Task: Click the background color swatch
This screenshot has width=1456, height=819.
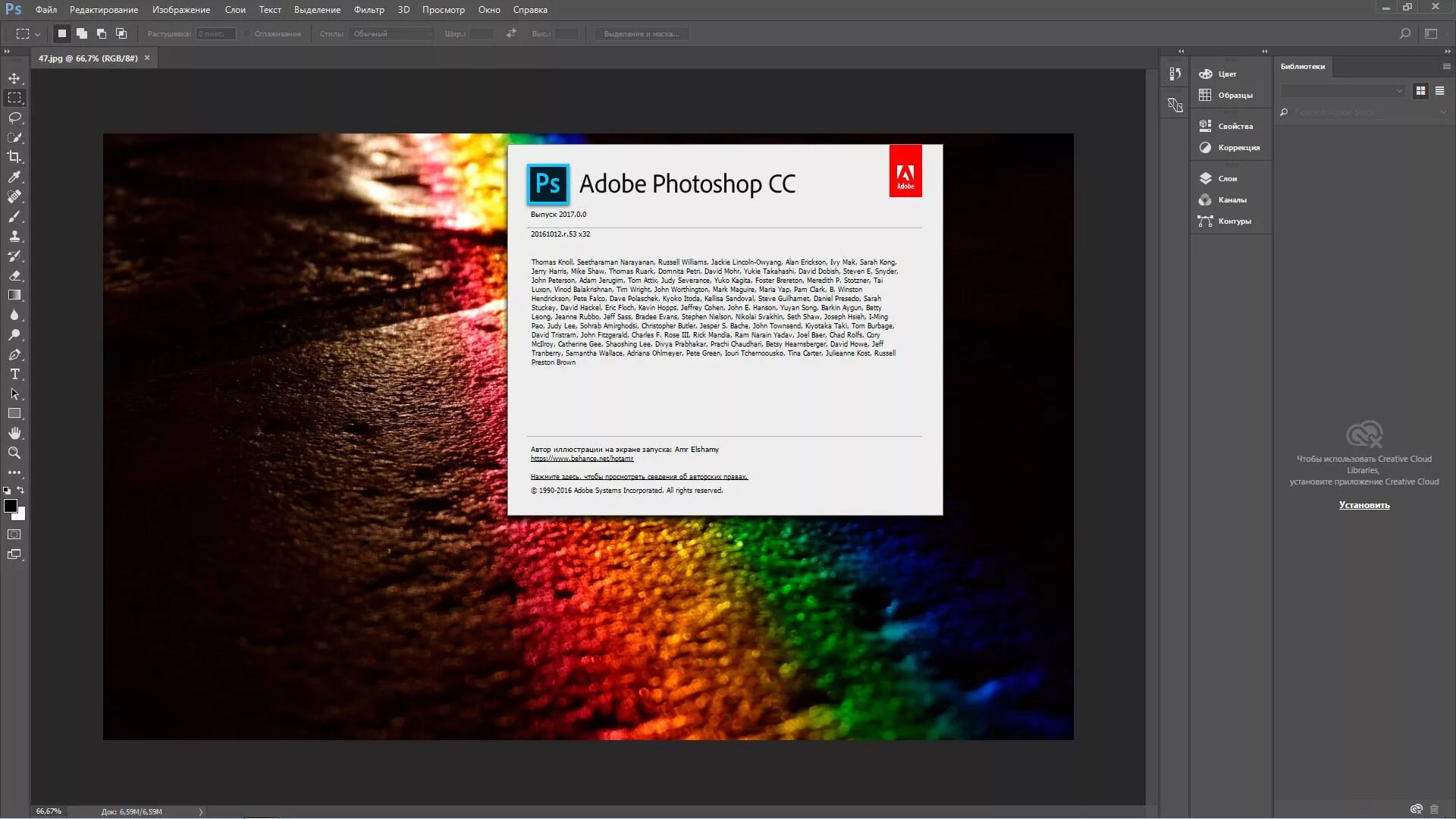Action: coord(21,516)
